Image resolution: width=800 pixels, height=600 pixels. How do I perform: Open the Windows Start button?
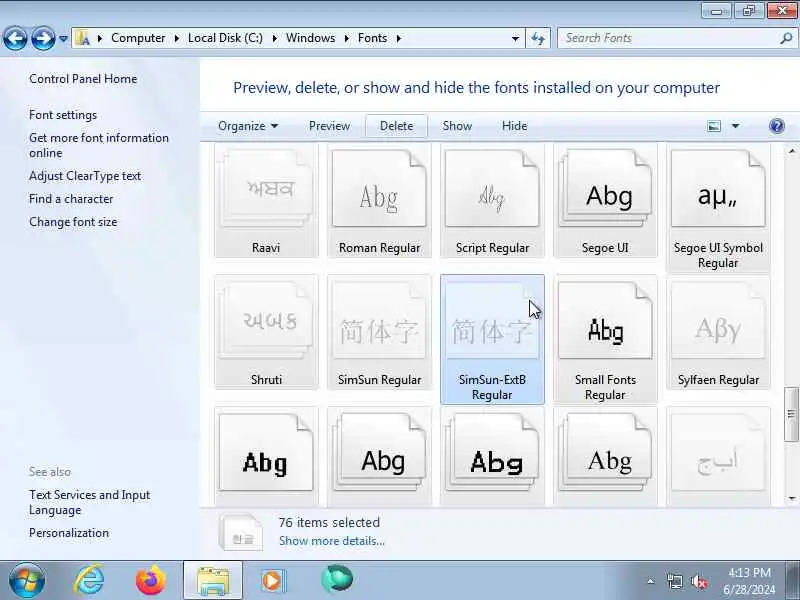26,581
